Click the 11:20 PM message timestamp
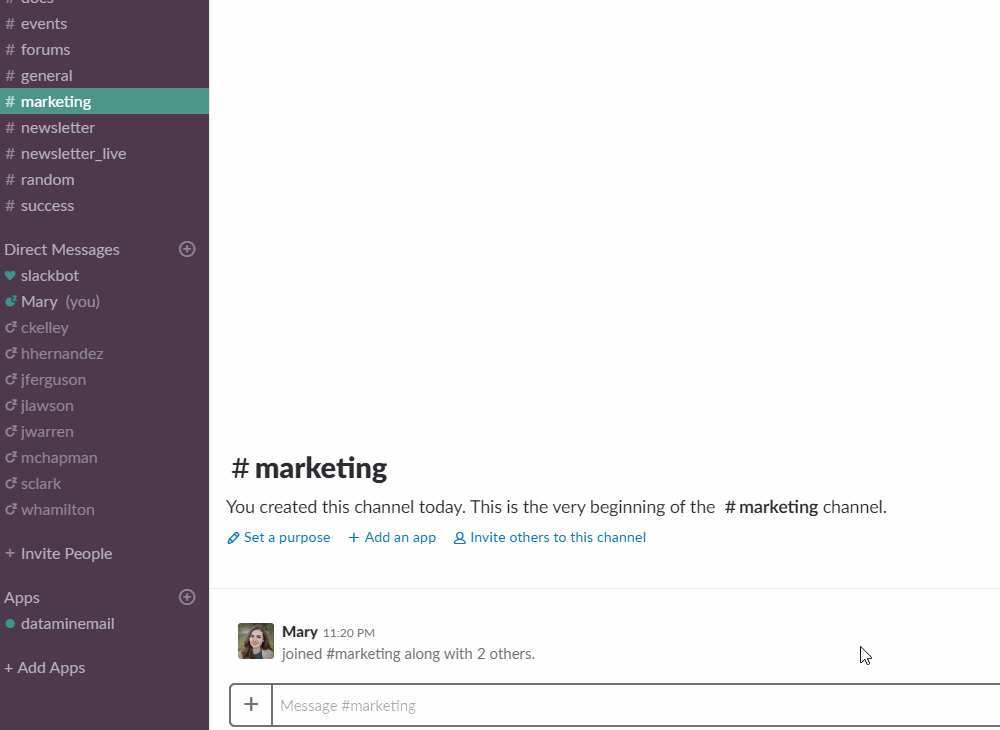This screenshot has height=730, width=1000. coord(349,633)
